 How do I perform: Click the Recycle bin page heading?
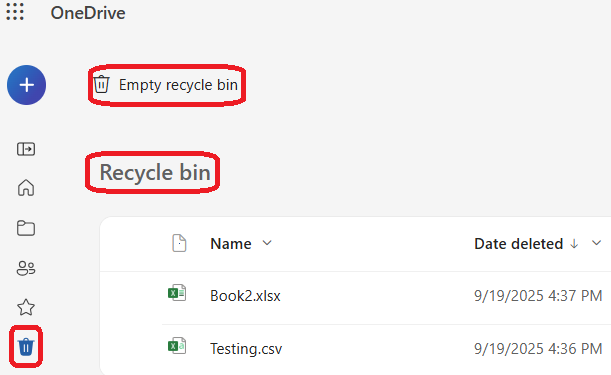[x=155, y=172]
